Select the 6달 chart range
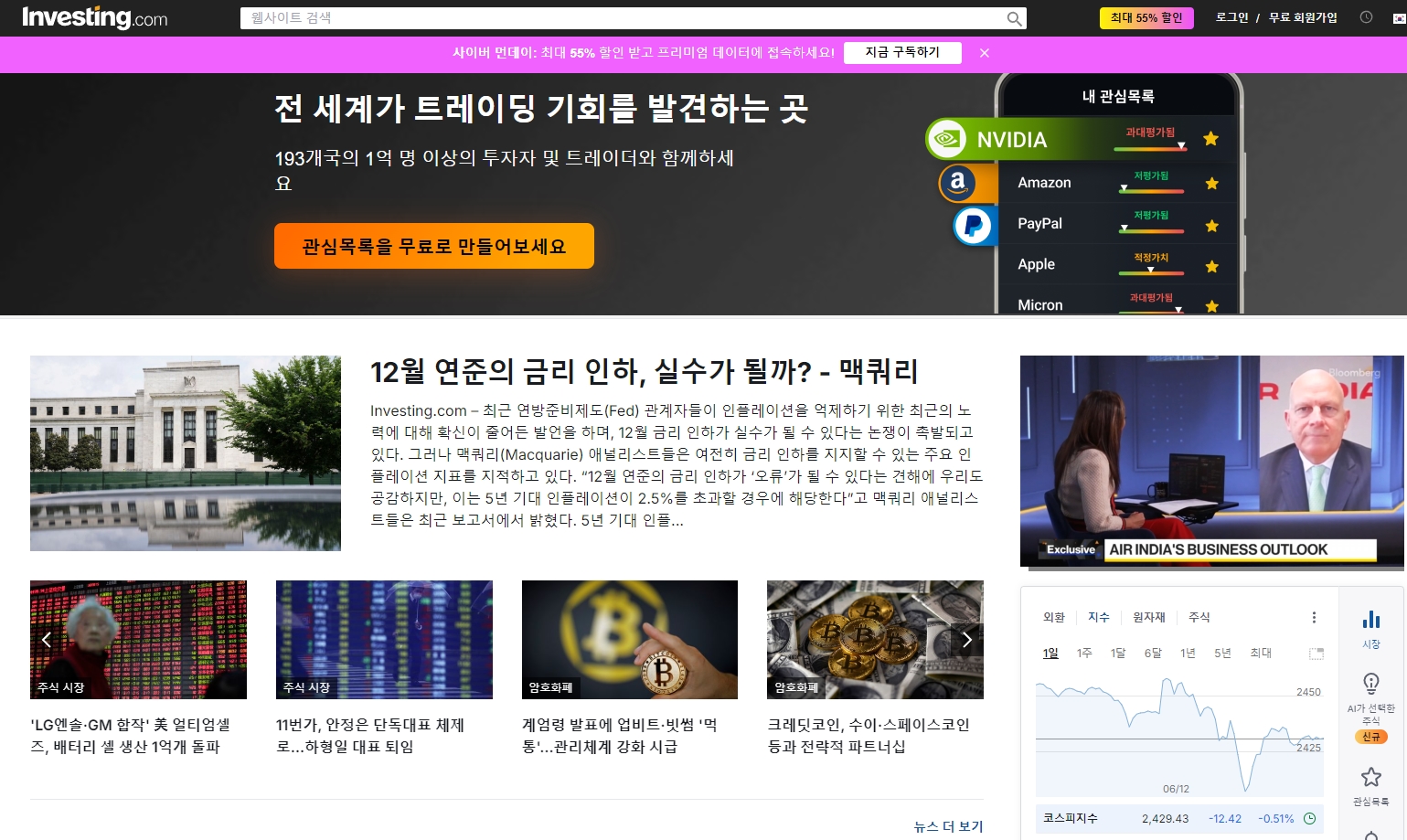Image resolution: width=1407 pixels, height=840 pixels. point(1153,653)
